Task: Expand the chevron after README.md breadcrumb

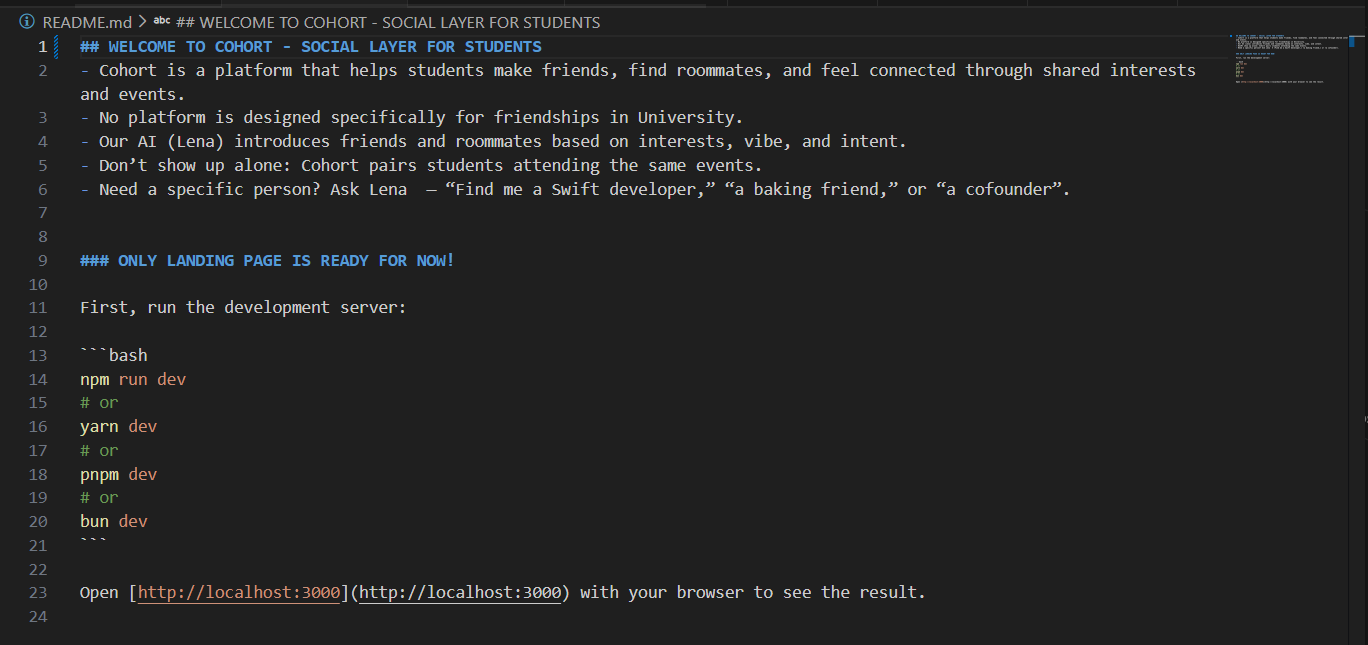Action: (141, 22)
